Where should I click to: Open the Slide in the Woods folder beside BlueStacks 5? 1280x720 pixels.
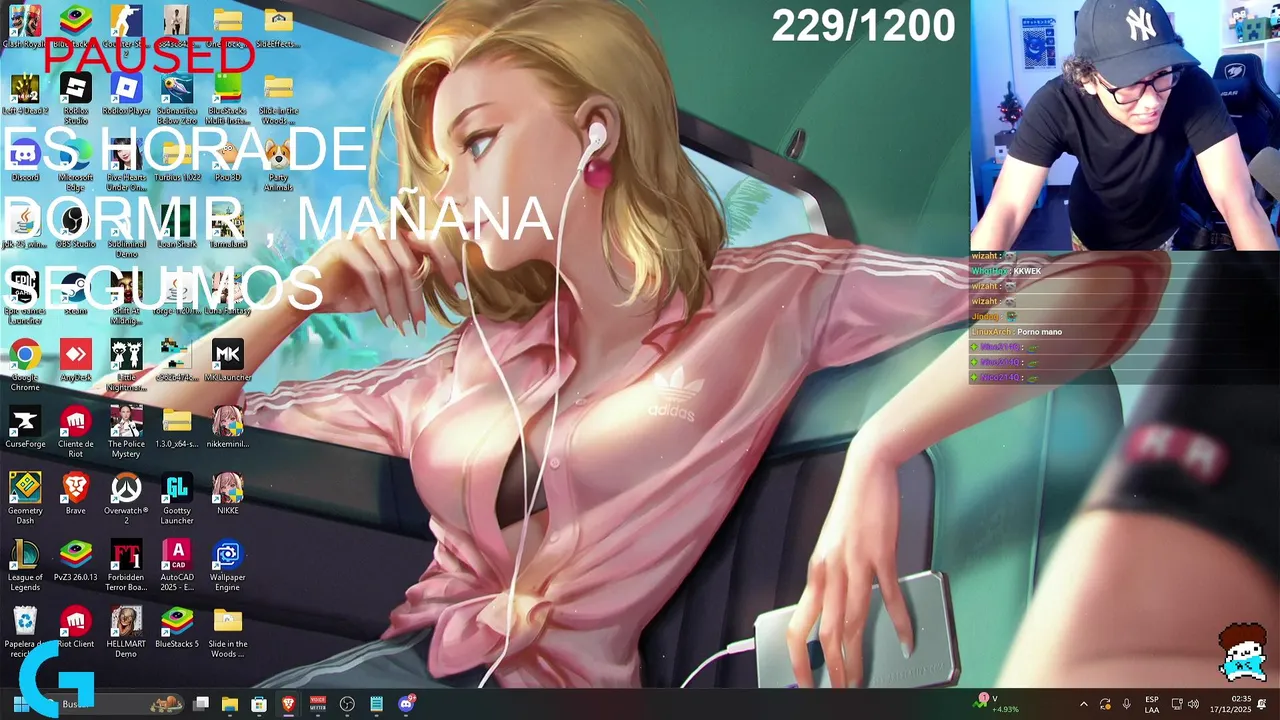click(228, 632)
